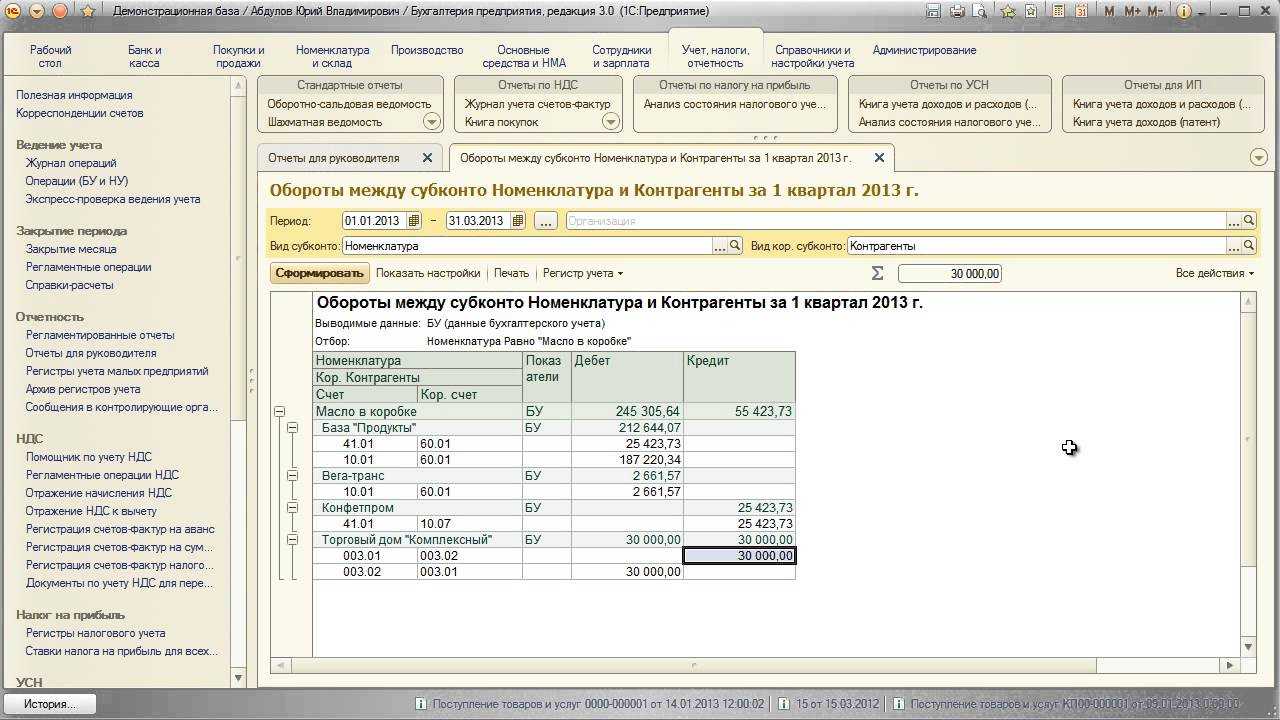Open Закрытие месяца in sidebar

pos(71,249)
